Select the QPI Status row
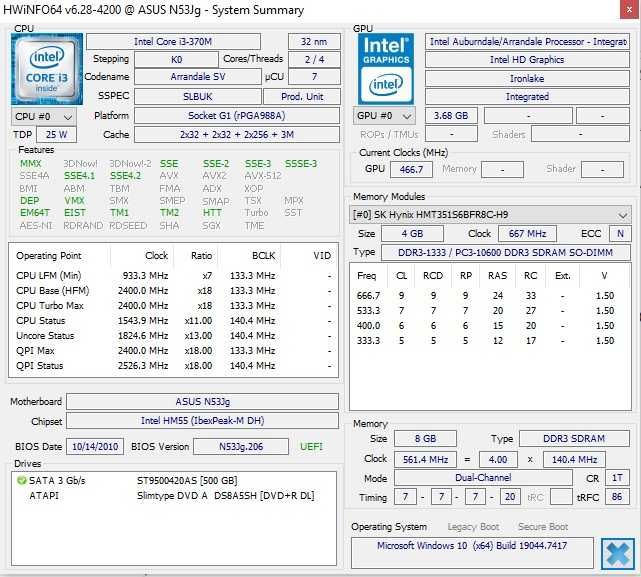Viewport: 641px width, 577px height. [x=174, y=366]
